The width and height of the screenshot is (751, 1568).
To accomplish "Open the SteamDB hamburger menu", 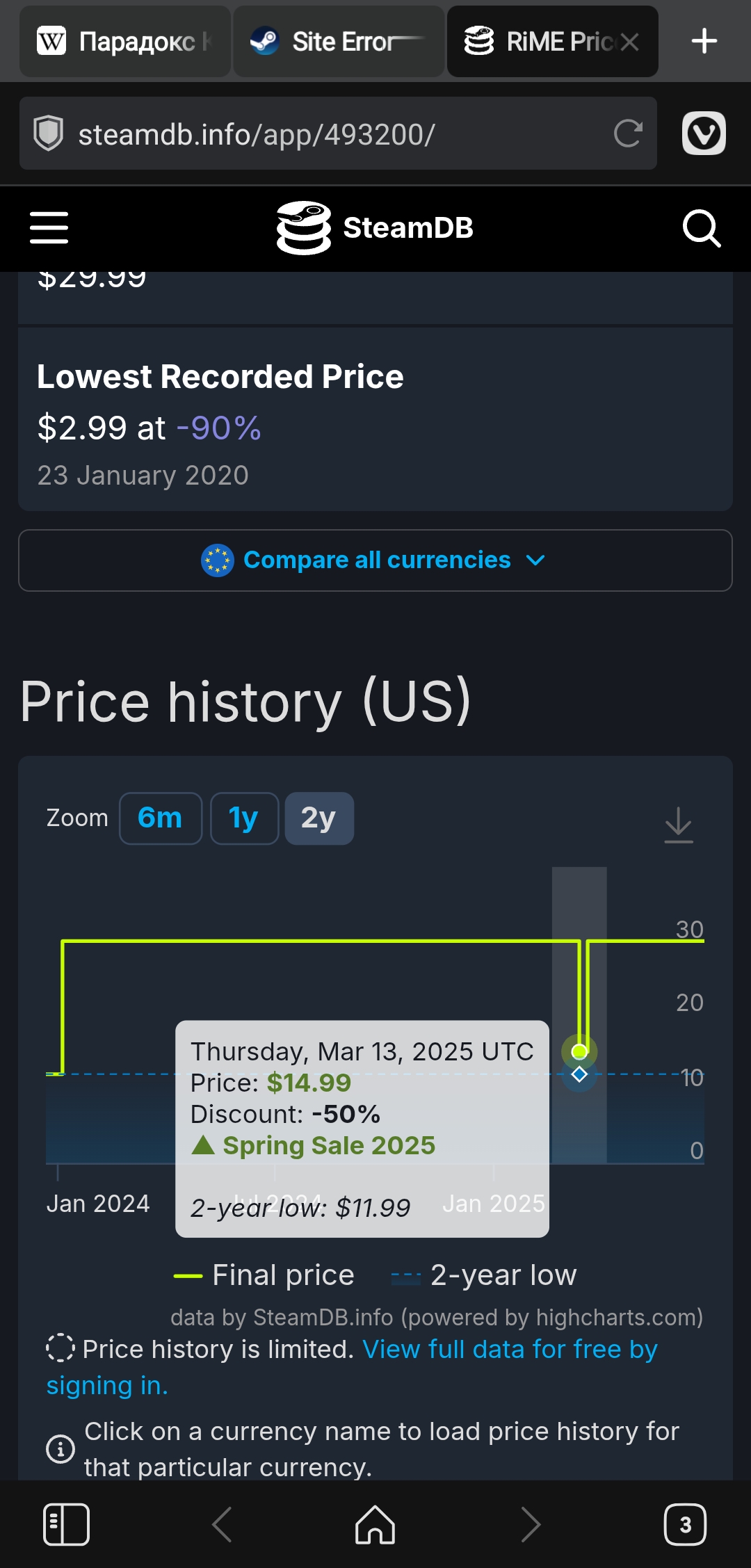I will click(x=49, y=228).
